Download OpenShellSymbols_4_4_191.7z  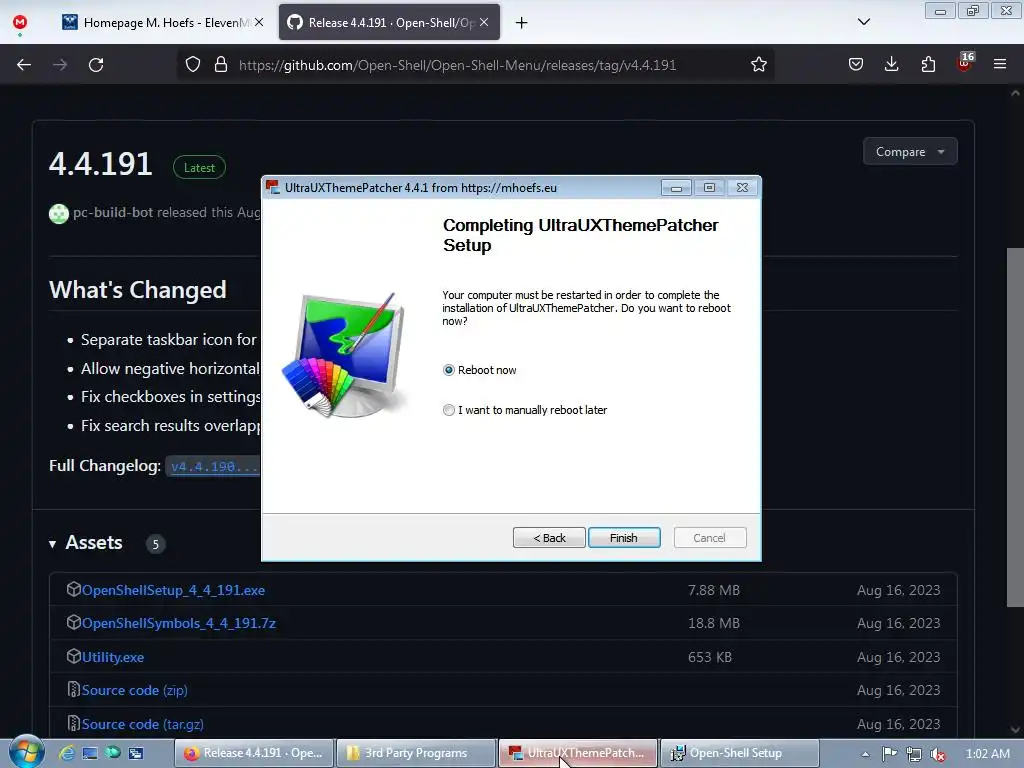click(x=178, y=624)
